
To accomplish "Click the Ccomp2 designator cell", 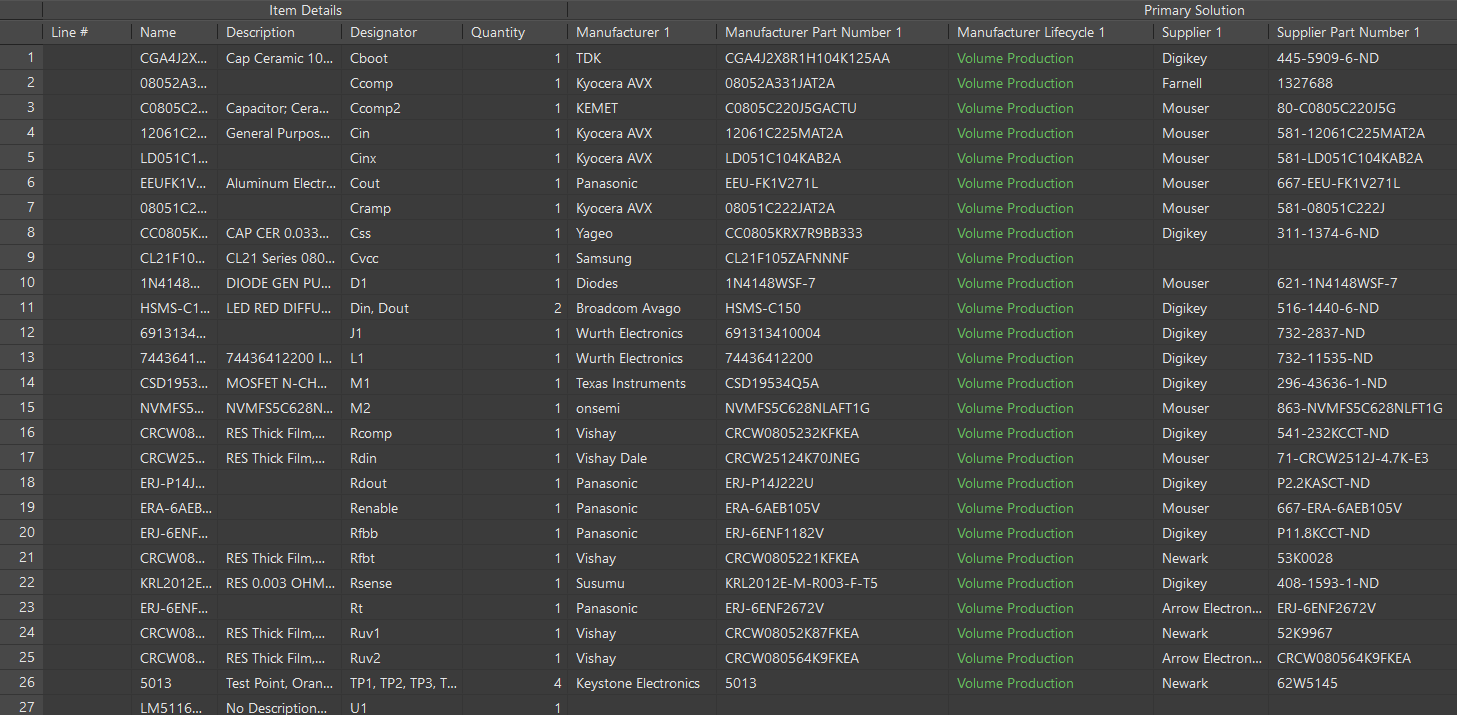I will point(402,108).
